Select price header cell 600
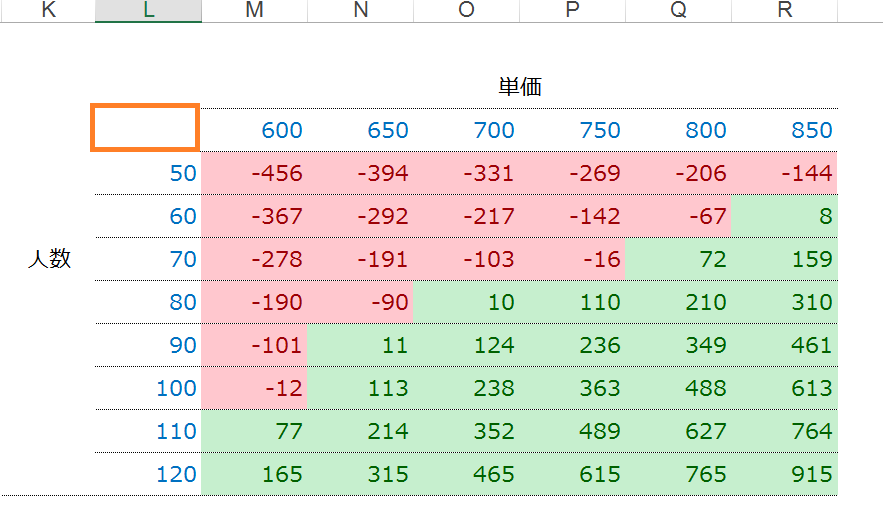The image size is (883, 532). click(x=255, y=130)
